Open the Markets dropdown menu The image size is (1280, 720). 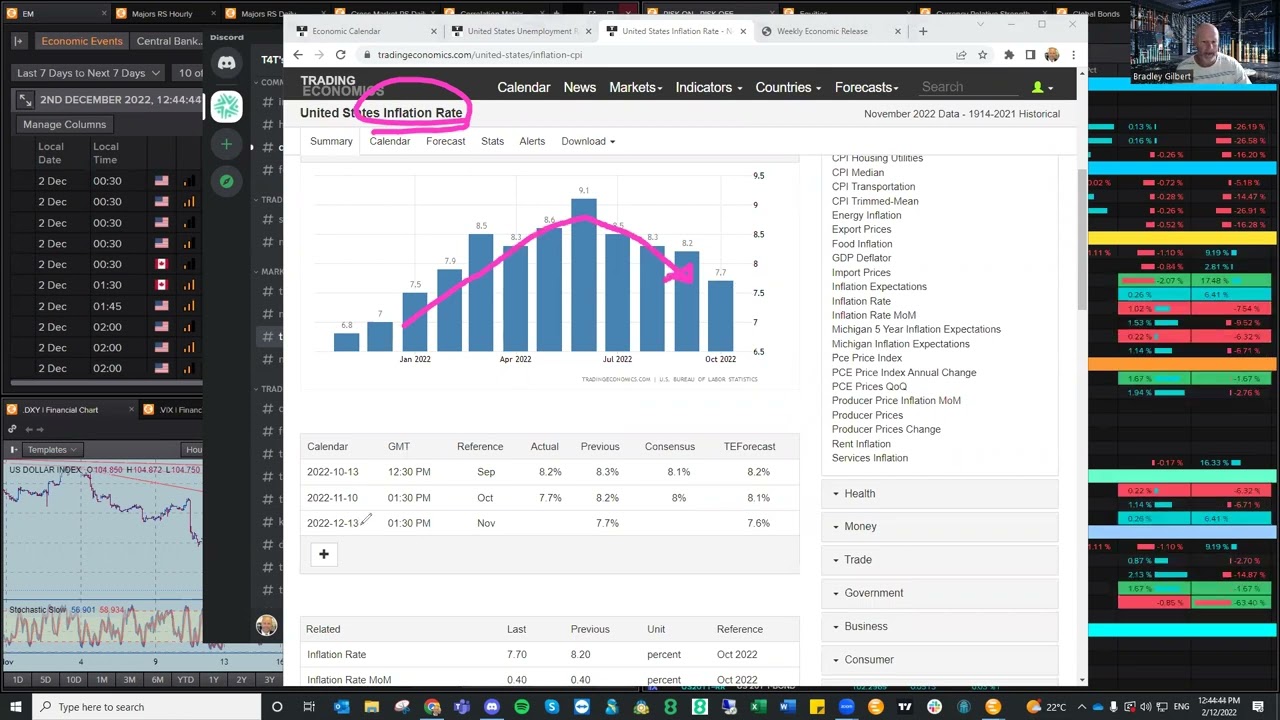click(636, 88)
